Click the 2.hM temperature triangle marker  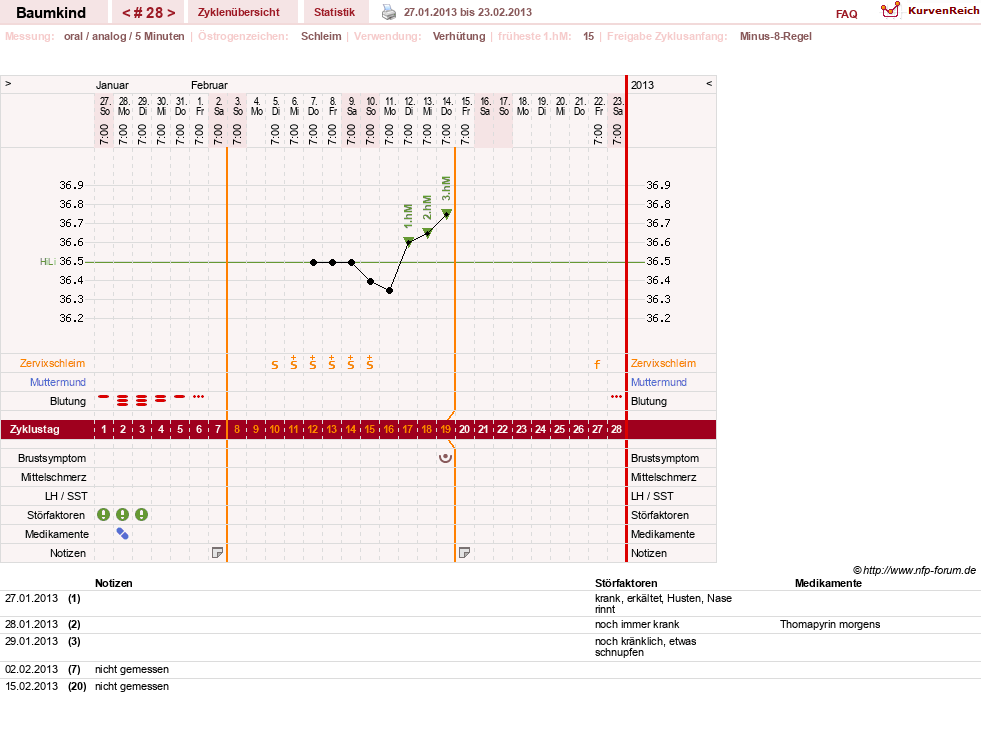(428, 232)
